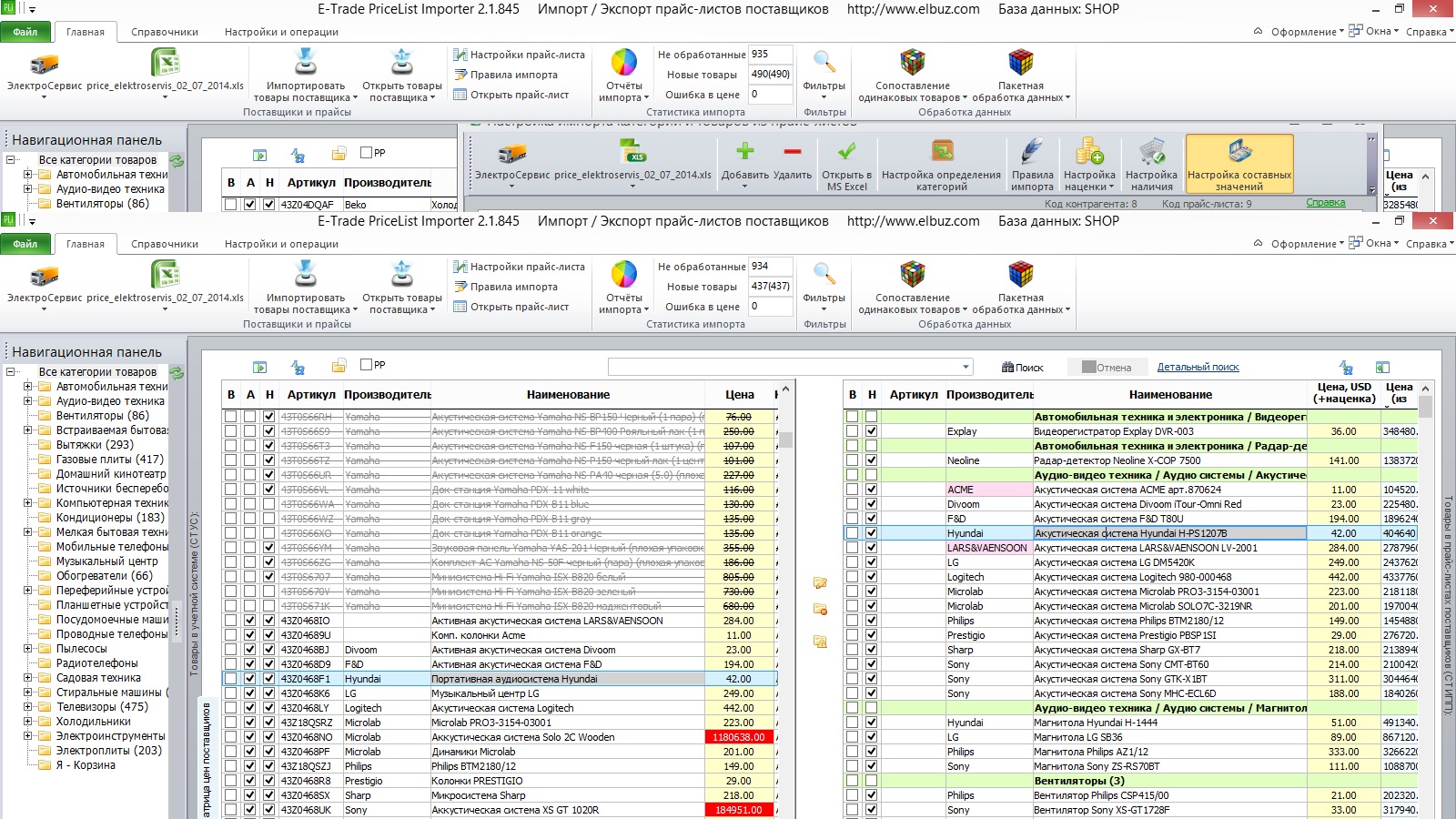Click Открыть товары поставщика icon in lower window
Viewport: 1456px width, 819px height.
[x=401, y=273]
